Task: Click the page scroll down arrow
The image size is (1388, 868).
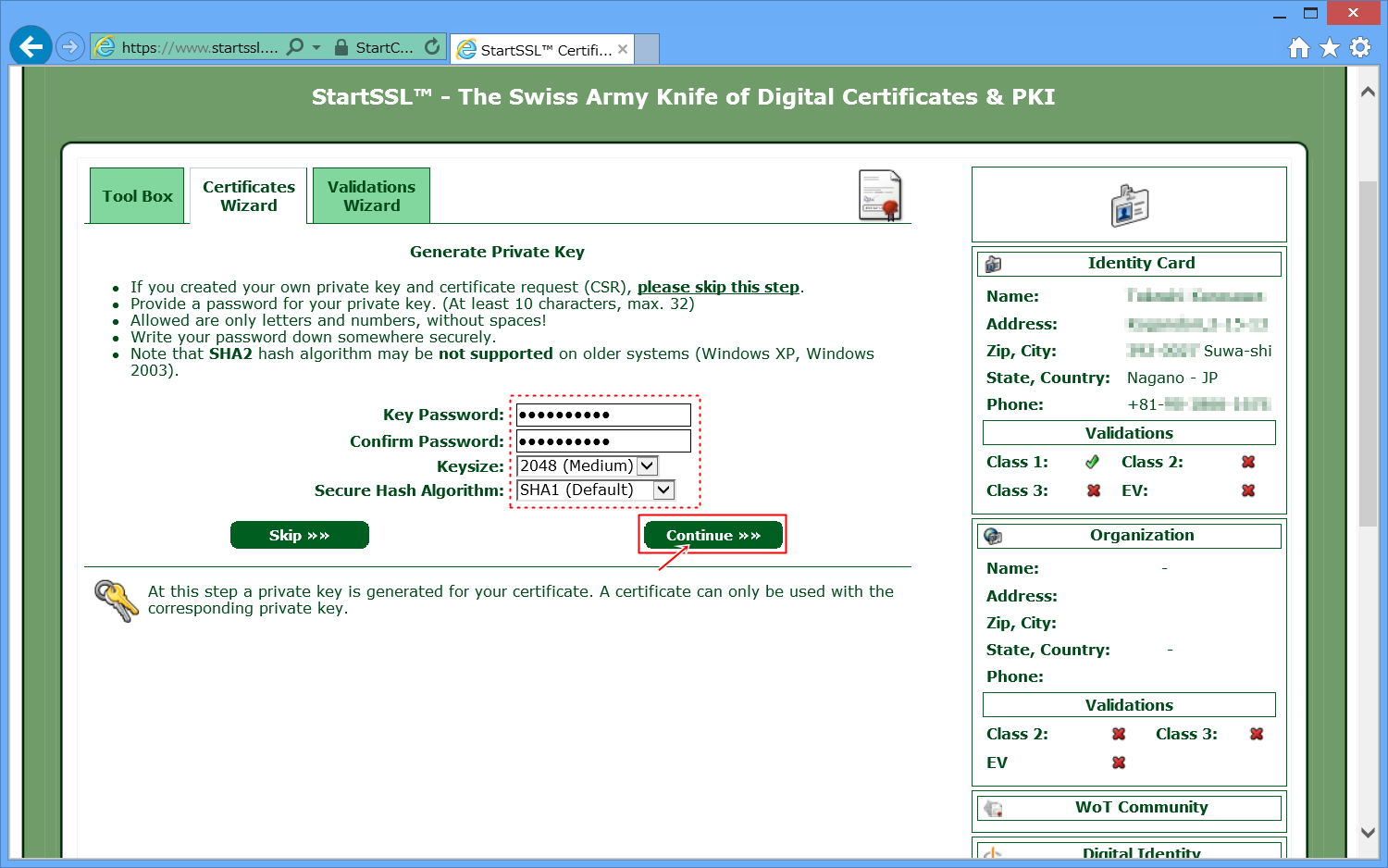Action: pos(1368,832)
